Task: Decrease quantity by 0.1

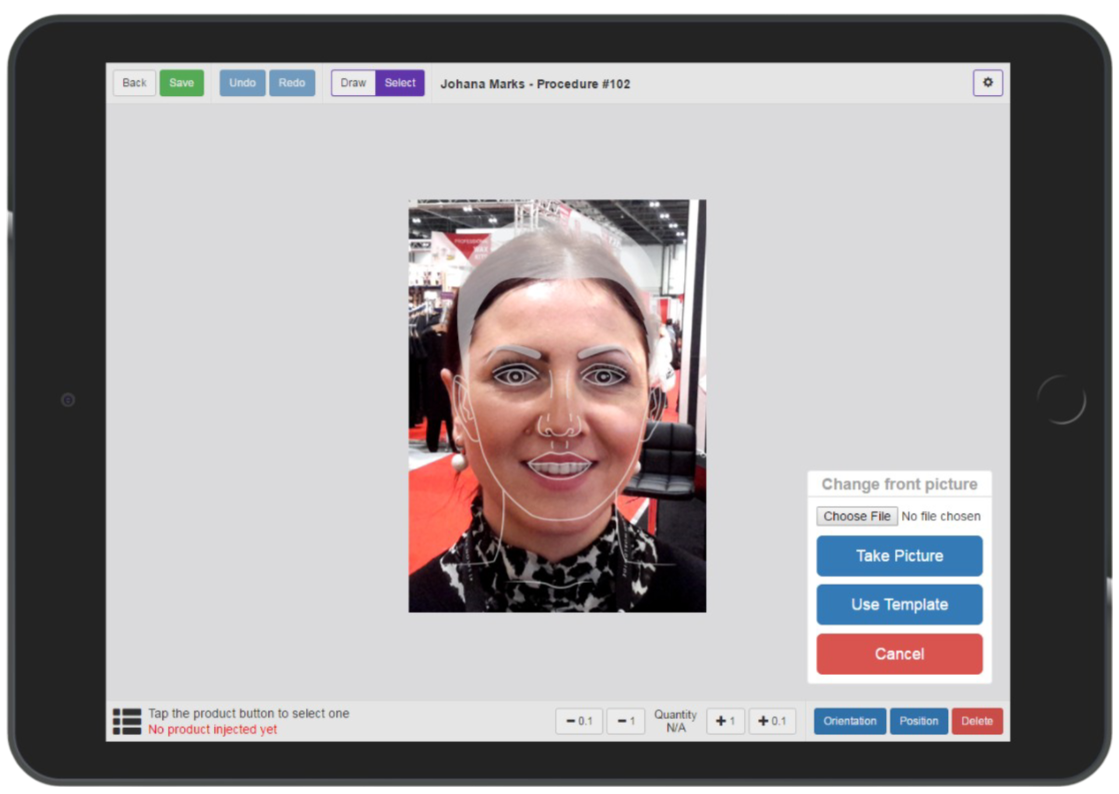Action: 579,721
